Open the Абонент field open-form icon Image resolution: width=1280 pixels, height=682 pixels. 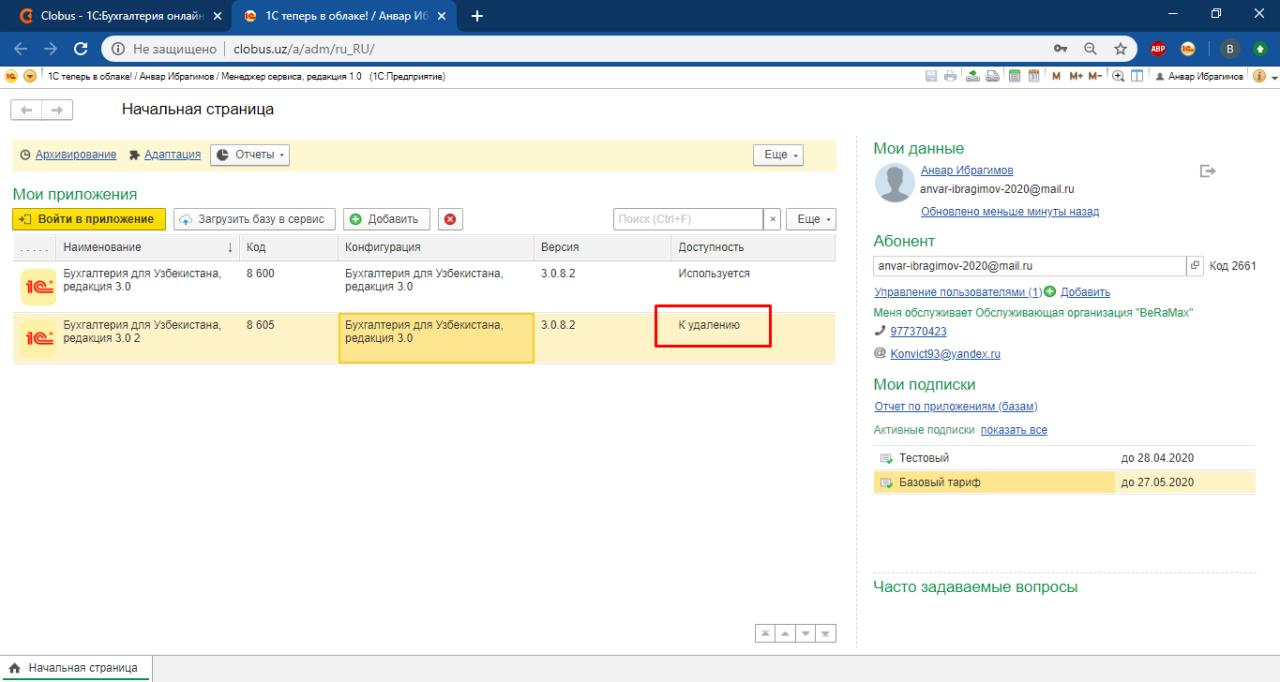click(x=1196, y=266)
